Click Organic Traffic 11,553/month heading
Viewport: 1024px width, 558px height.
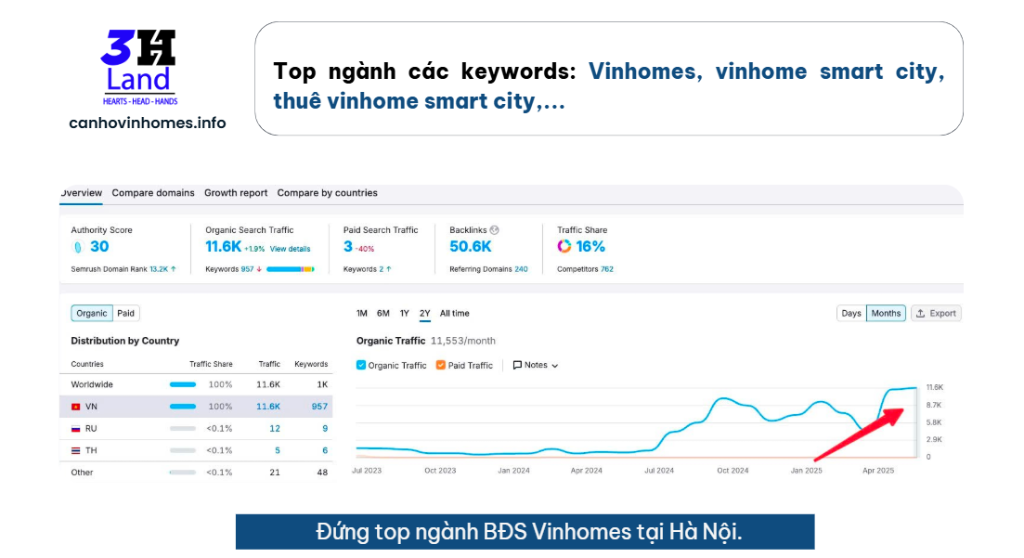coord(426,341)
